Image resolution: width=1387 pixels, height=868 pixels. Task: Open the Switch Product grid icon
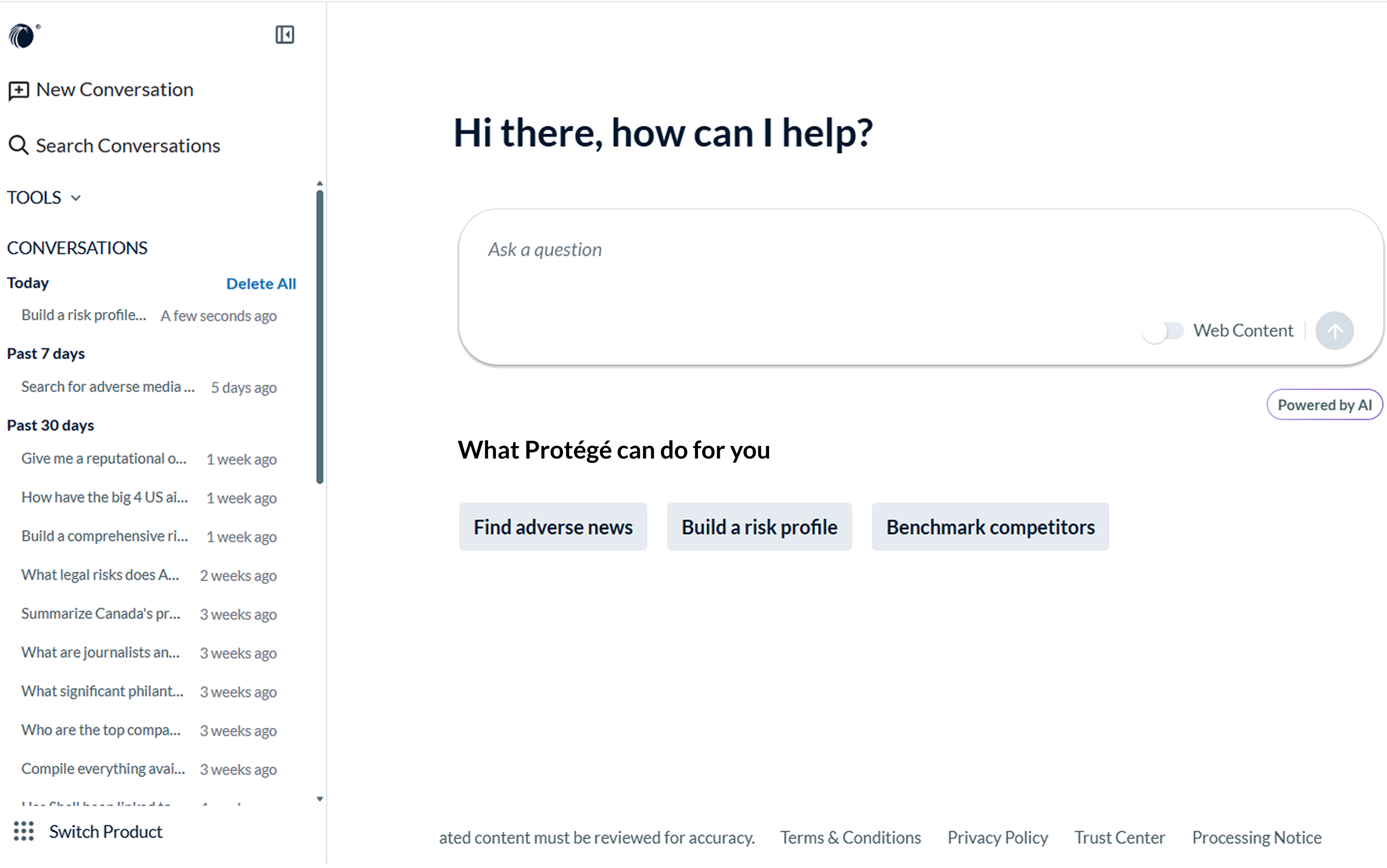tap(23, 831)
